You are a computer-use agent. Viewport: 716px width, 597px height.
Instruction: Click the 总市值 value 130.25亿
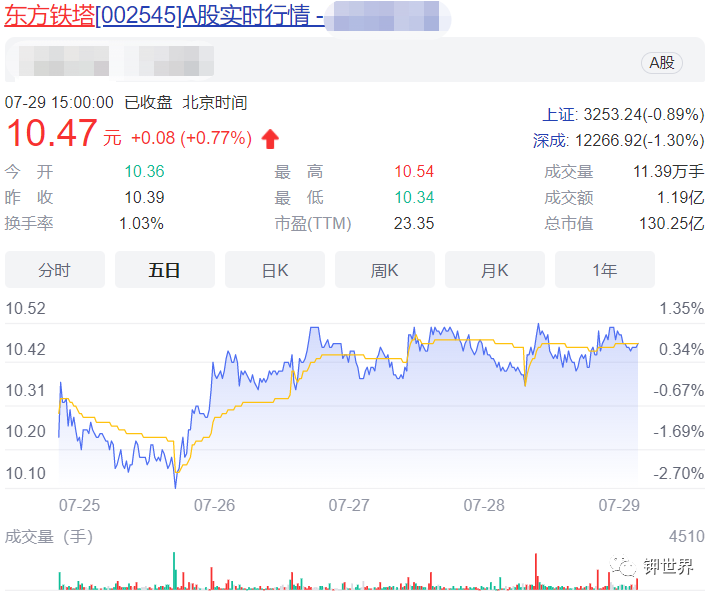coord(671,223)
